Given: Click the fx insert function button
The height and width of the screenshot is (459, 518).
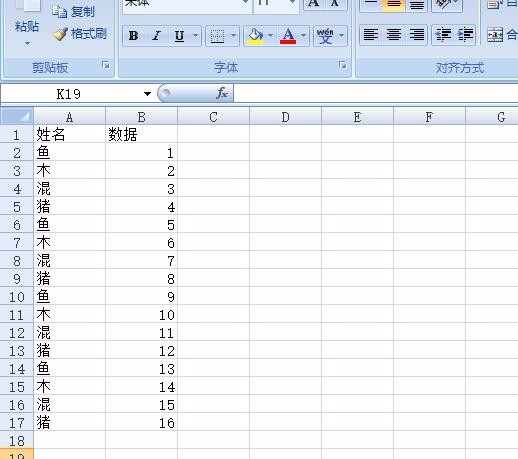Looking at the screenshot, I should pos(222,93).
